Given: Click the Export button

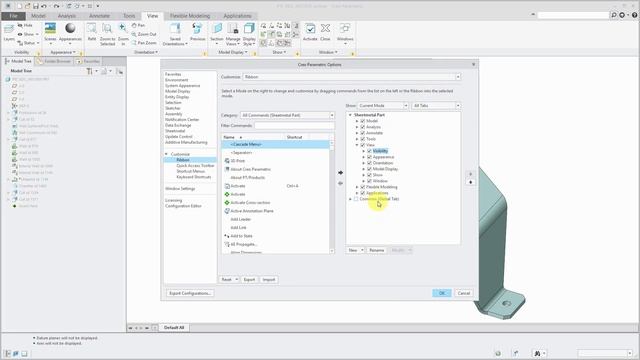Looking at the screenshot, I should 249,280.
